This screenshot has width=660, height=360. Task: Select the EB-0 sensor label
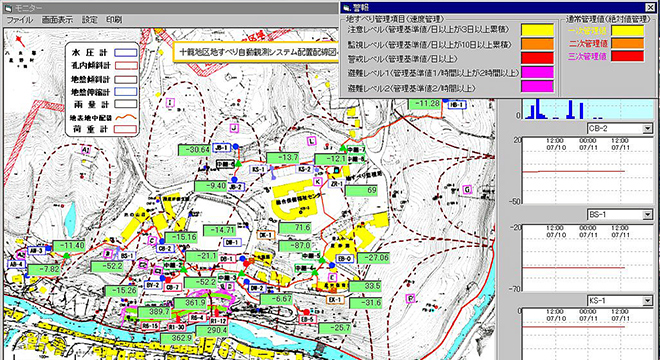click(344, 259)
